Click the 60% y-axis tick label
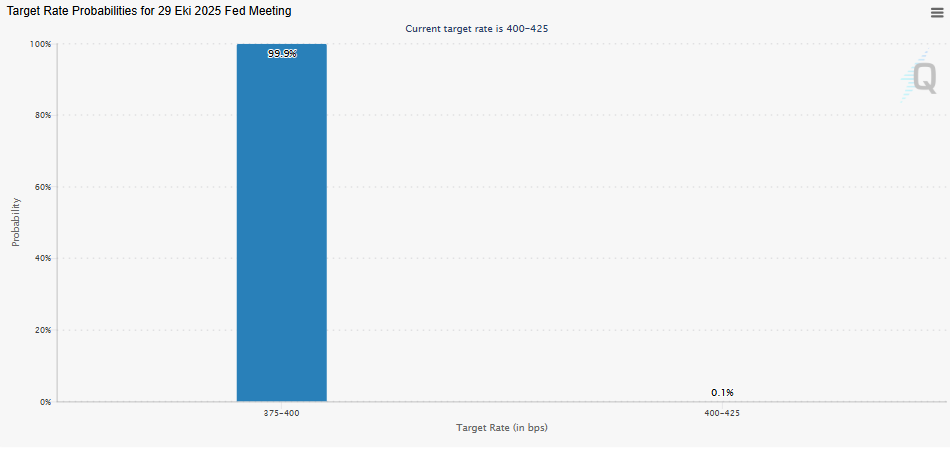 click(x=42, y=187)
